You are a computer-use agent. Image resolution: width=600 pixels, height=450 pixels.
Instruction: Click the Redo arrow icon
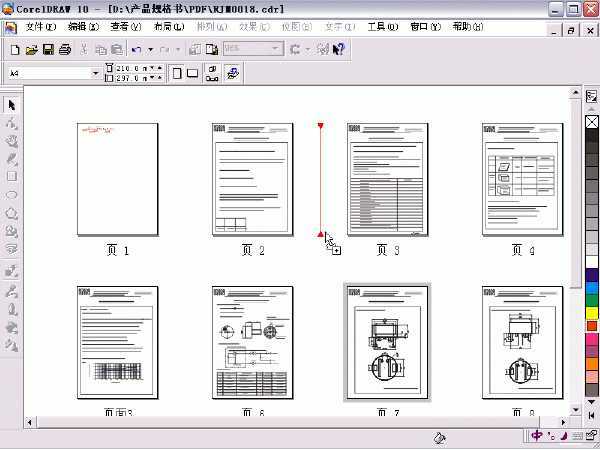(165, 49)
